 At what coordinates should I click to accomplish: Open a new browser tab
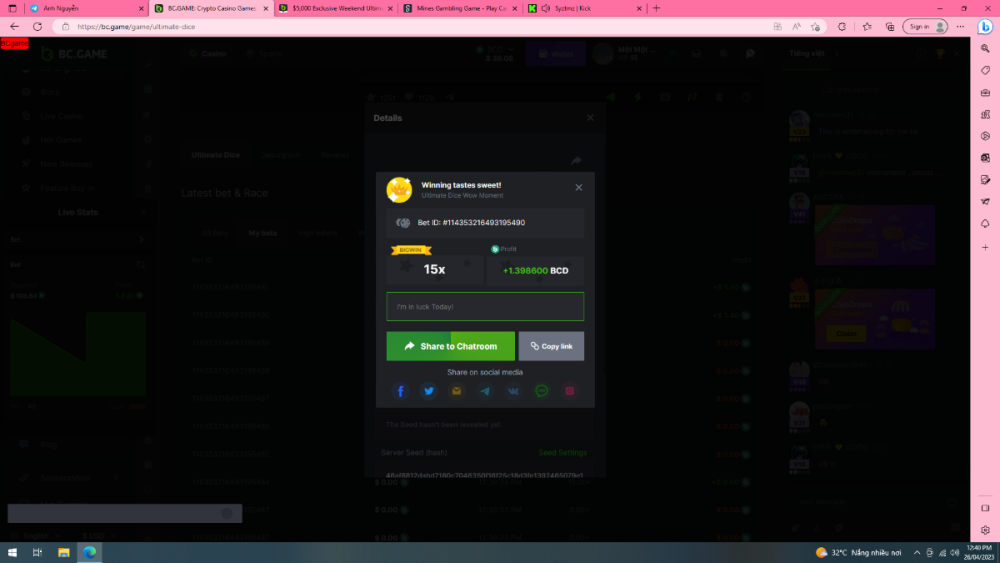click(656, 8)
